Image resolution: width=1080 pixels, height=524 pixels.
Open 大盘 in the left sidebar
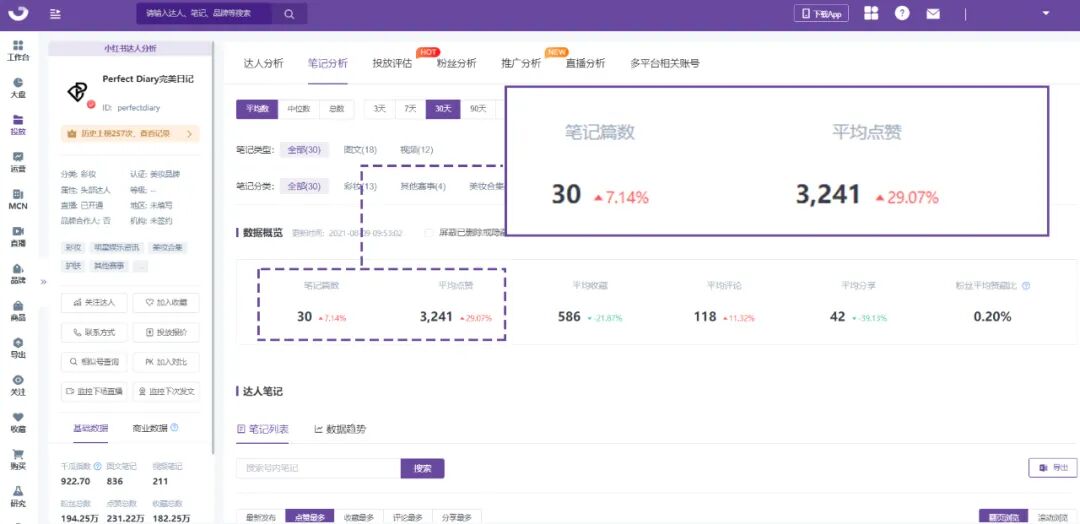pos(18,88)
